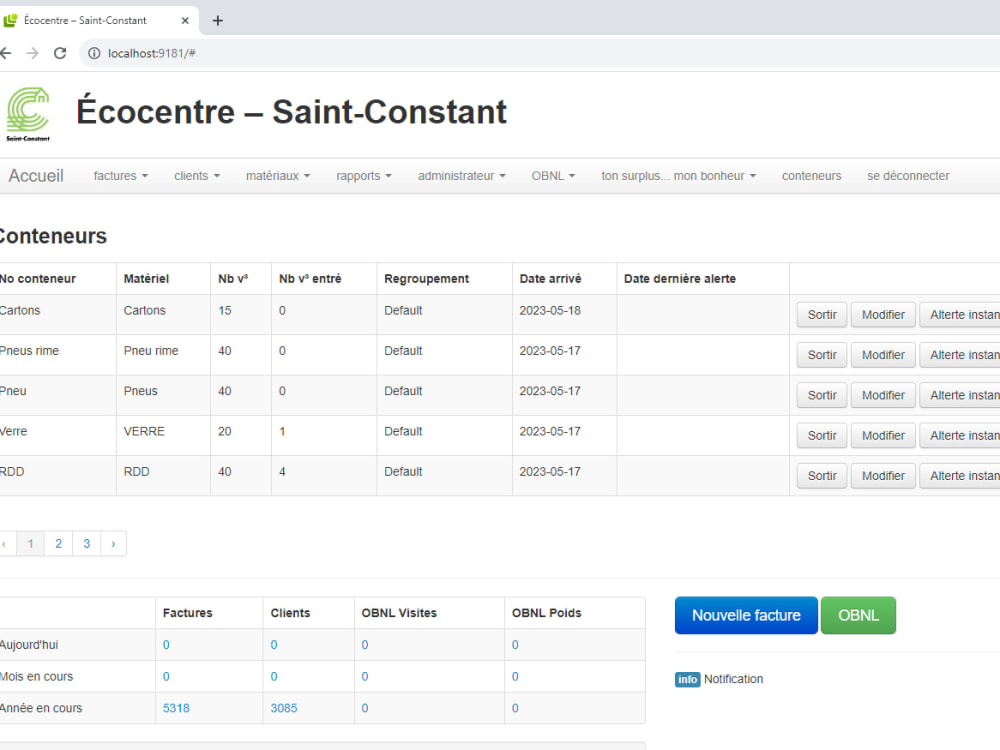Image resolution: width=1000 pixels, height=750 pixels.
Task: Open the OBNL navigation dropdown
Action: coord(554,176)
